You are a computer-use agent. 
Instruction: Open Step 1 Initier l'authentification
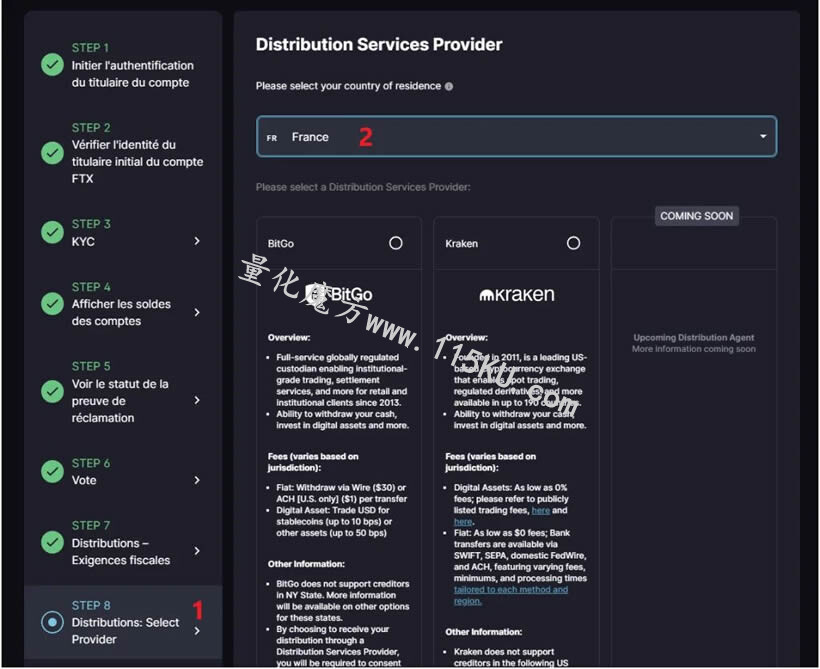pyautogui.click(x=132, y=74)
